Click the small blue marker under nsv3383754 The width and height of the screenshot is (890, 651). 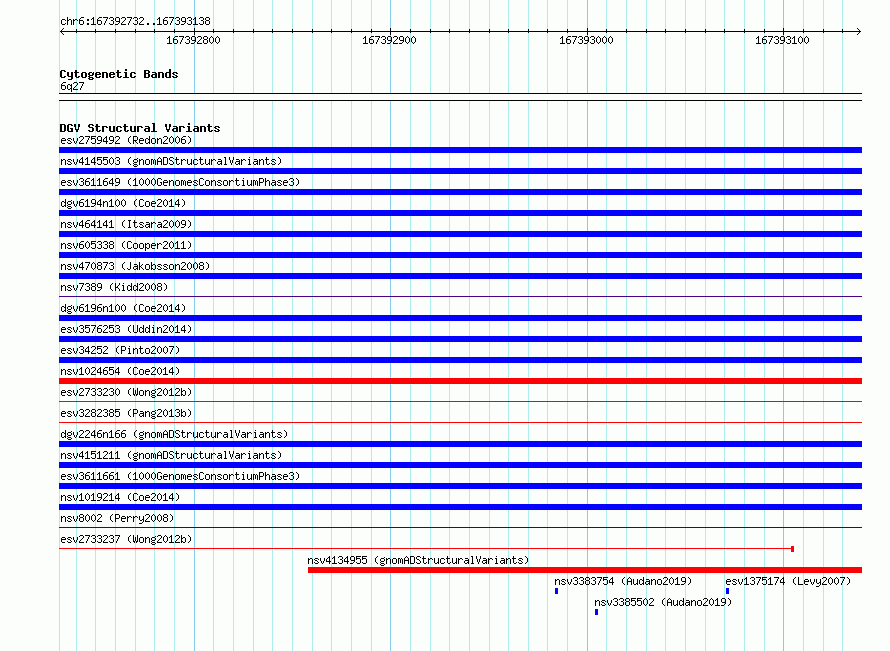(556, 591)
